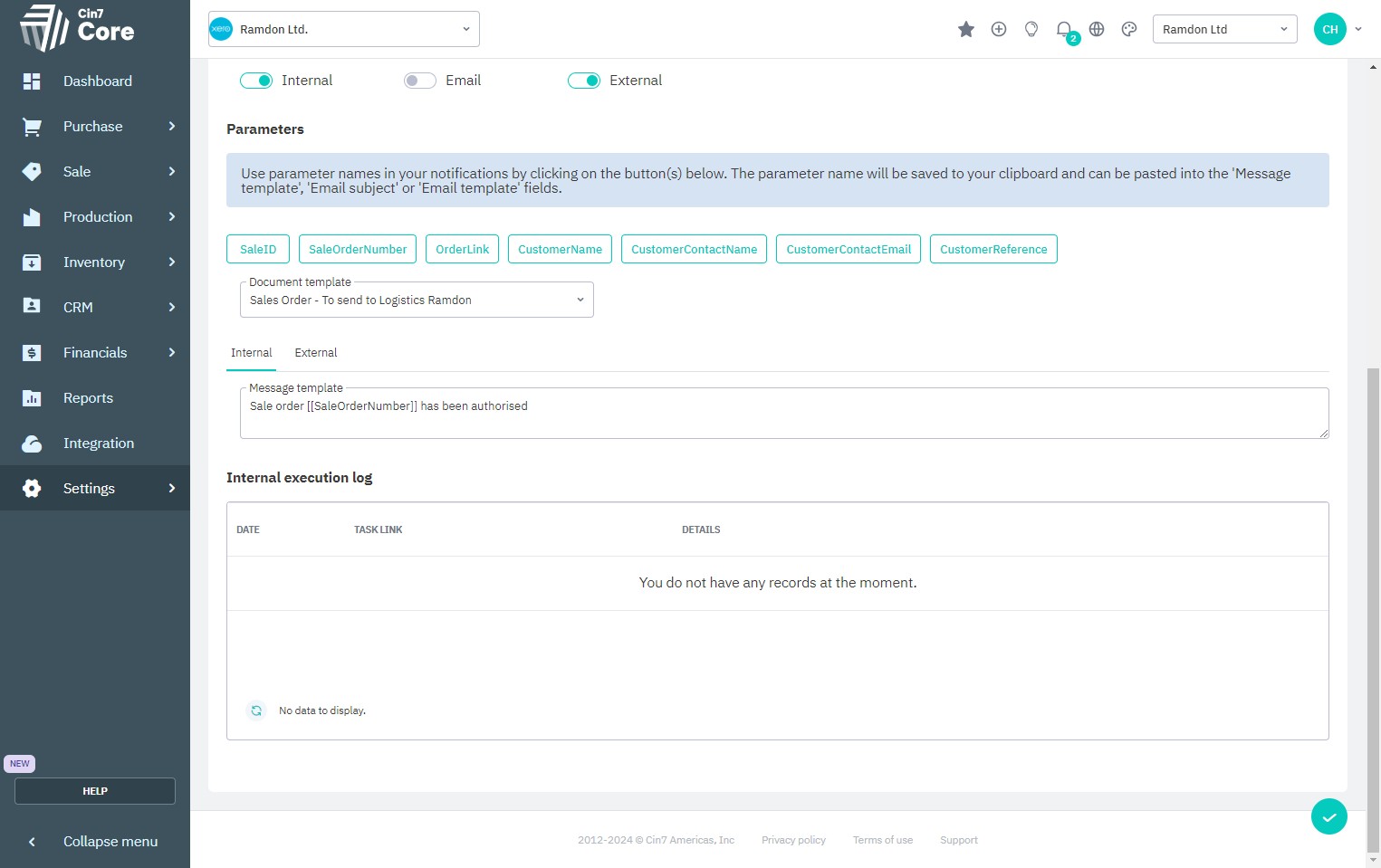Screen dimensions: 1381x868
Task: Click the favorites star icon
Action: click(966, 30)
